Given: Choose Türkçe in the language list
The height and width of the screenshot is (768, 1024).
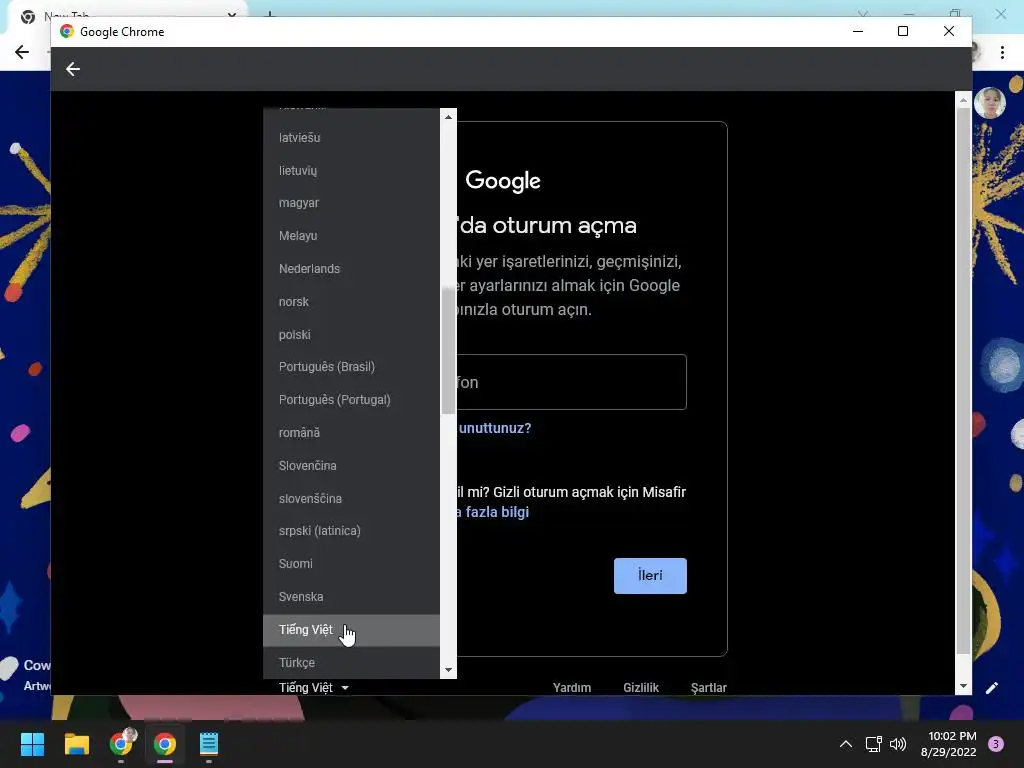Looking at the screenshot, I should click(x=351, y=662).
